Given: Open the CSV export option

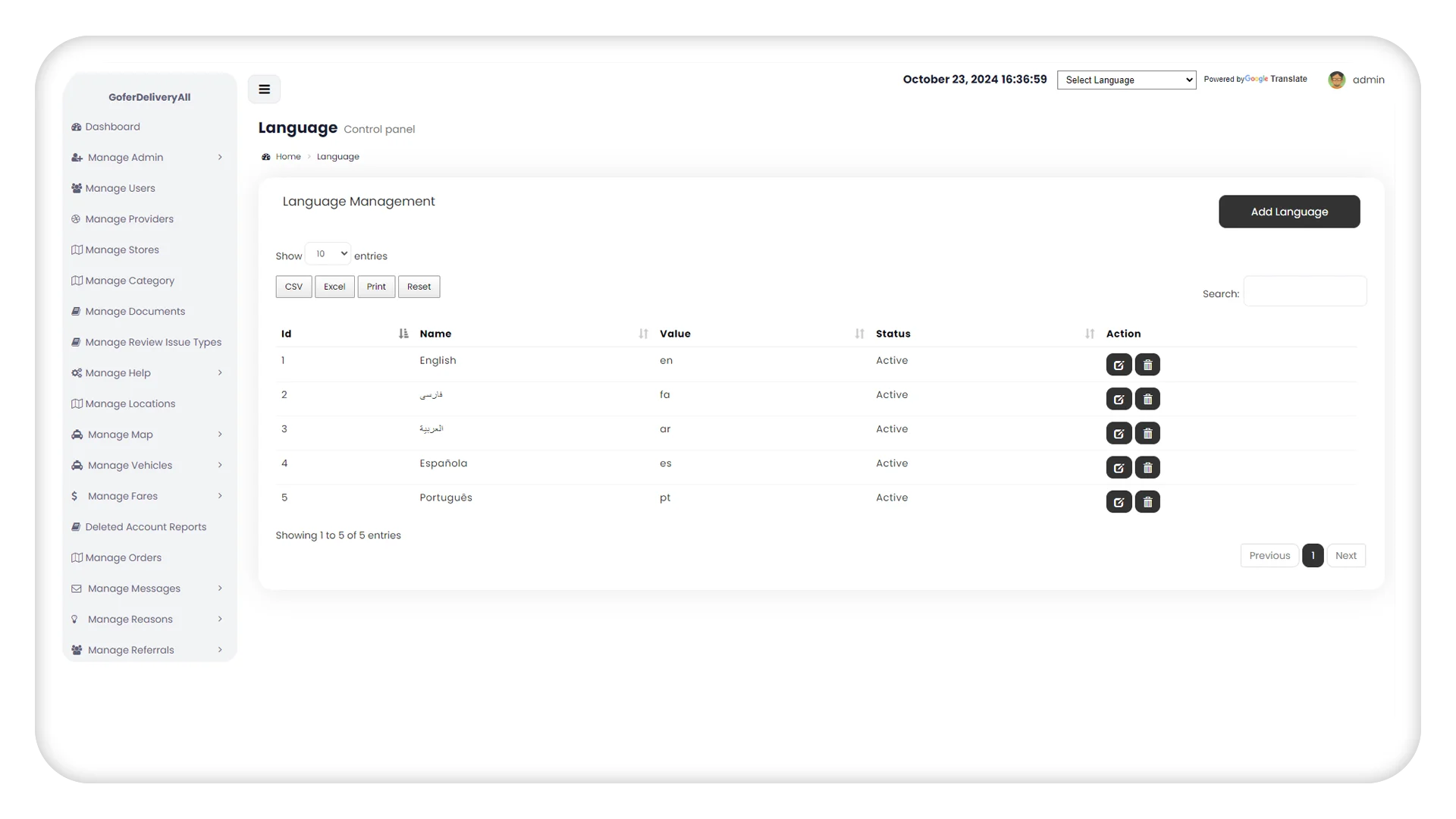Looking at the screenshot, I should [293, 286].
